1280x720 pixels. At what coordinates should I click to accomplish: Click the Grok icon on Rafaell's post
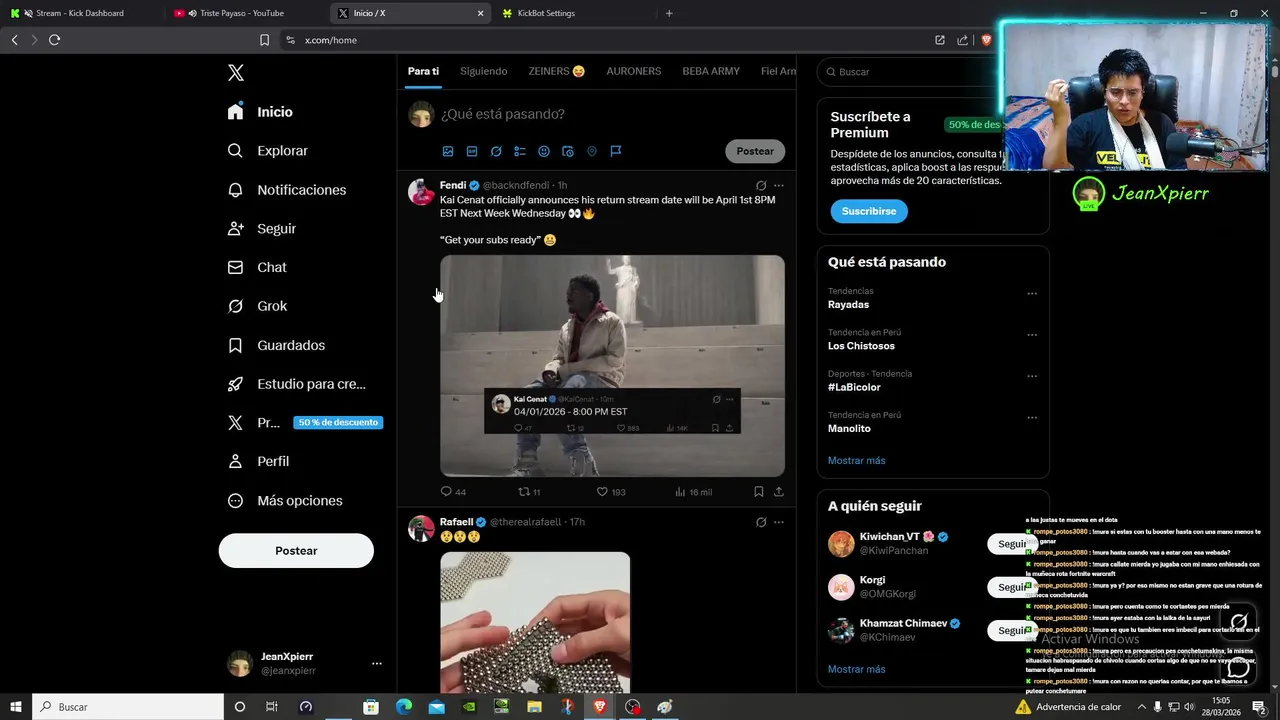[x=761, y=522]
